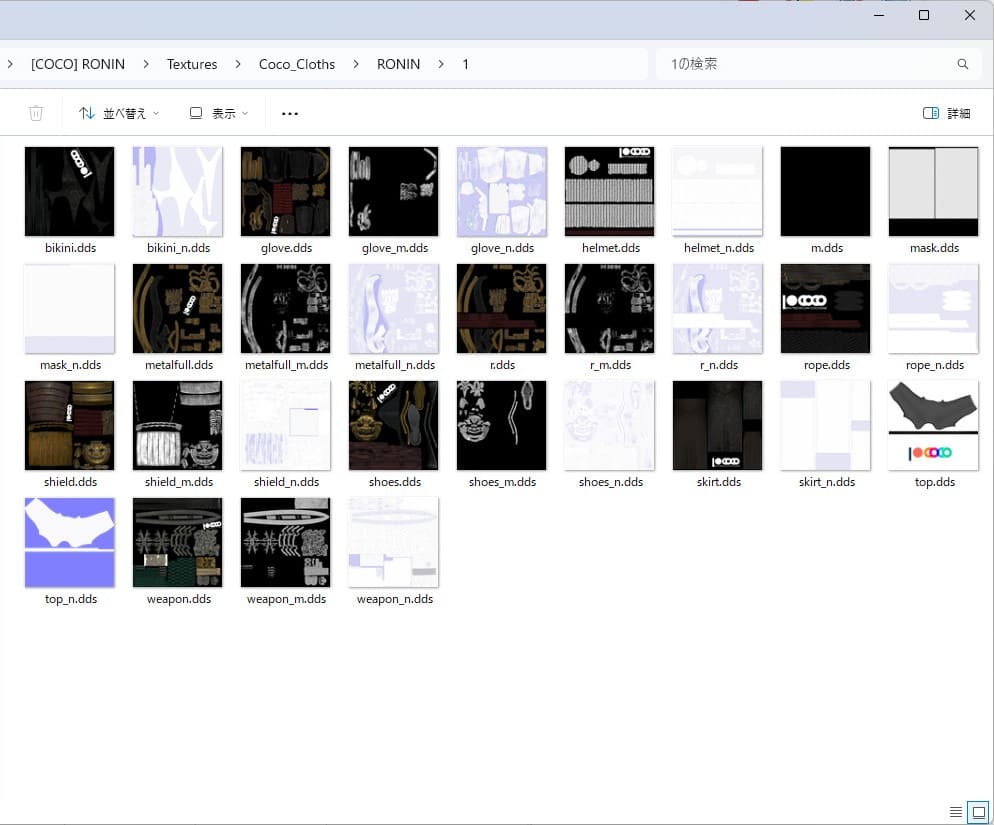Select the shield.dds texture file
This screenshot has height=825, width=994.
[x=69, y=425]
